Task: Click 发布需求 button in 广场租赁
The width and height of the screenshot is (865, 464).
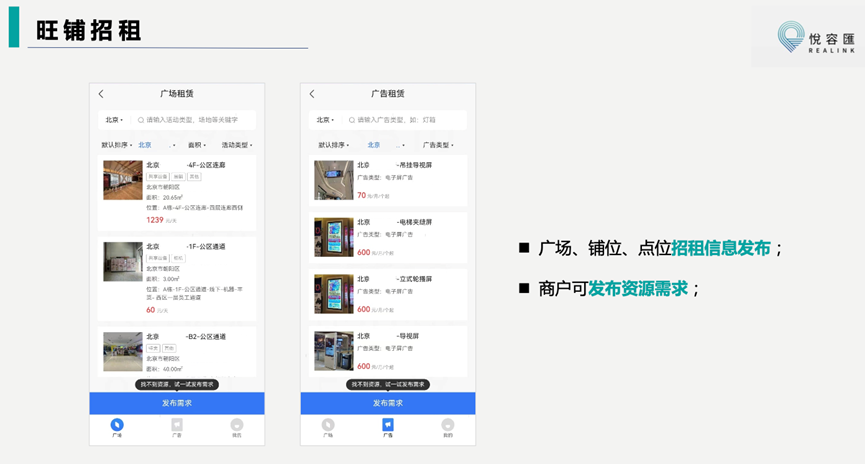Action: tap(177, 403)
